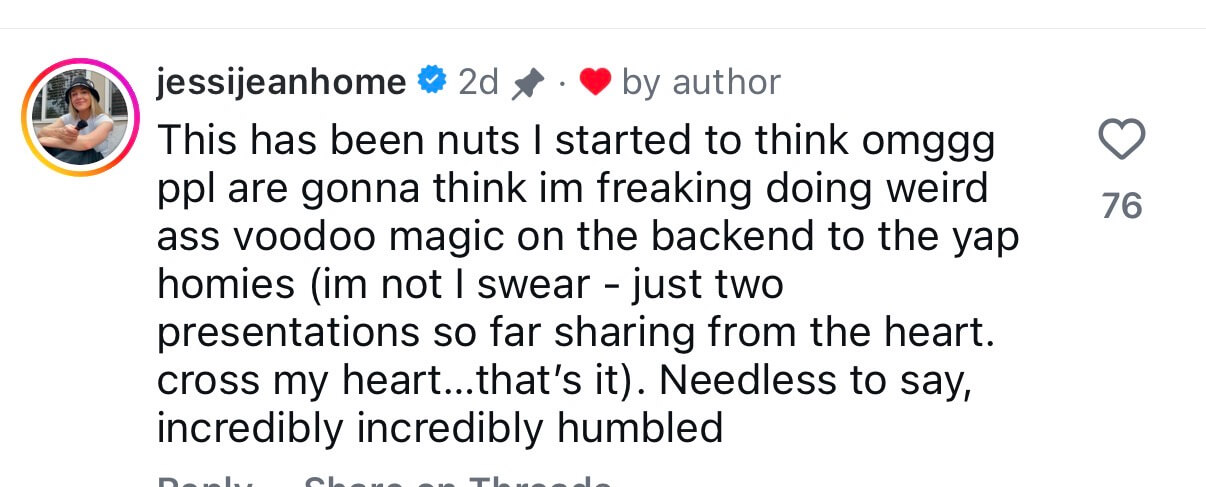Screen dimensions: 1206x487
Task: Click the 2d timestamp of the comment
Action: [x=478, y=82]
